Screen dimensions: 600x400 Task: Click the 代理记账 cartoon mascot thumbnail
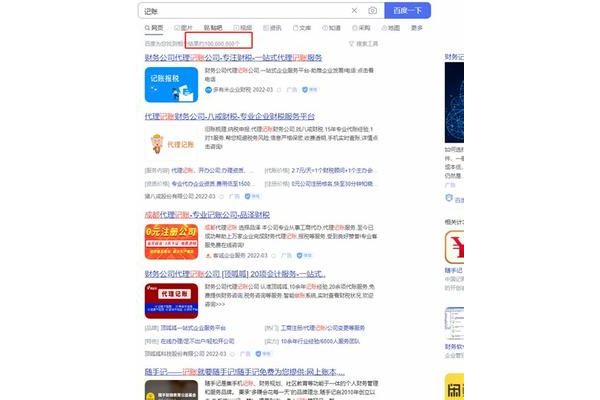[171, 144]
